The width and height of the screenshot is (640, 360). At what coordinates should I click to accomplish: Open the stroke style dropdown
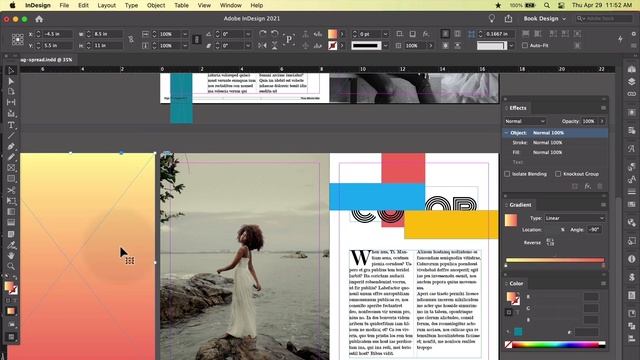[x=385, y=45]
